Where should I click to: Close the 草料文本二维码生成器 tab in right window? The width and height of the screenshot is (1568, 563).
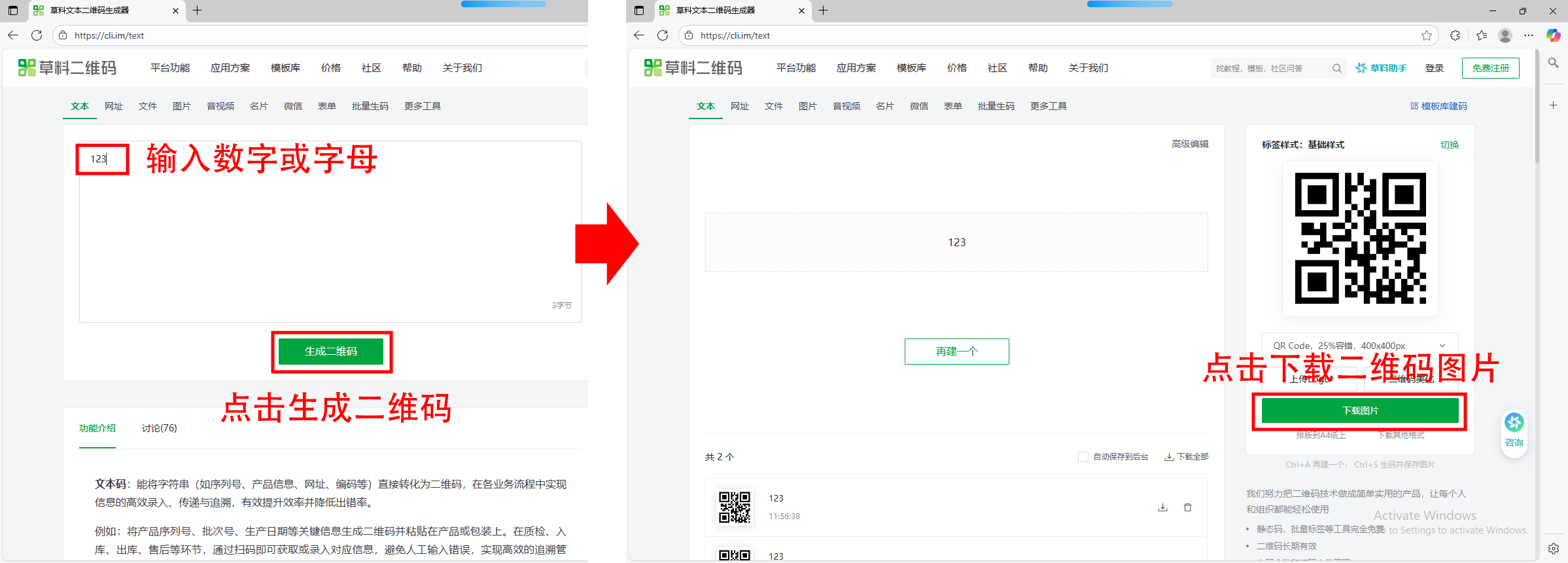tap(801, 10)
